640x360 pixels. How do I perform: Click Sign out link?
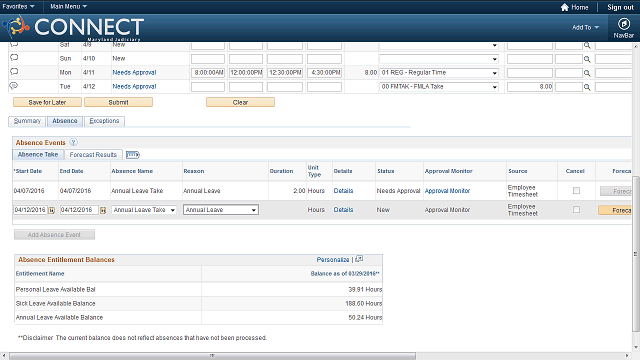[x=620, y=7]
